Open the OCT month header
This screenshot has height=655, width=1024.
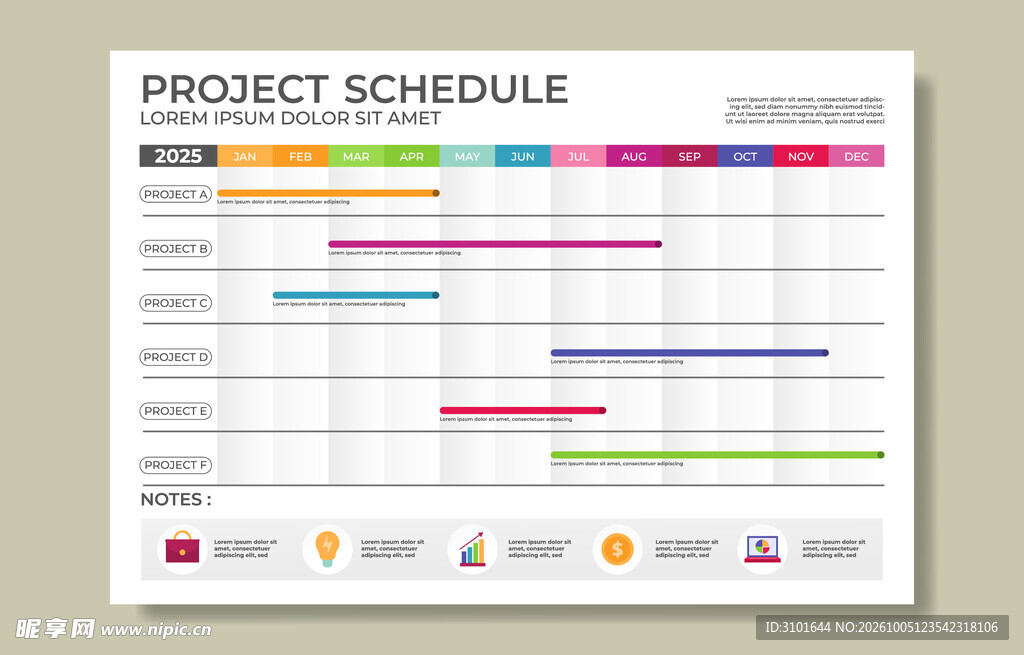745,156
